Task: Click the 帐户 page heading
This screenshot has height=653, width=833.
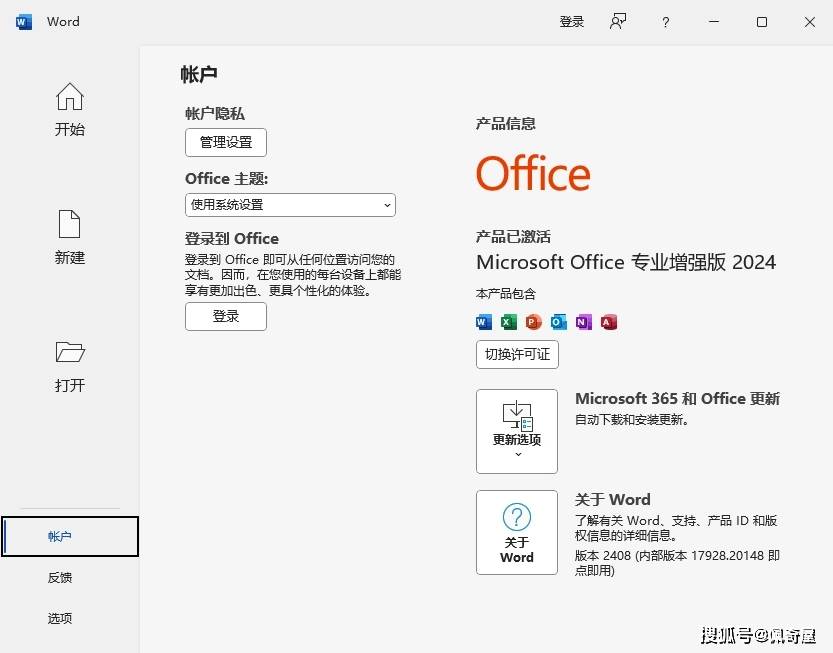Action: pyautogui.click(x=199, y=74)
